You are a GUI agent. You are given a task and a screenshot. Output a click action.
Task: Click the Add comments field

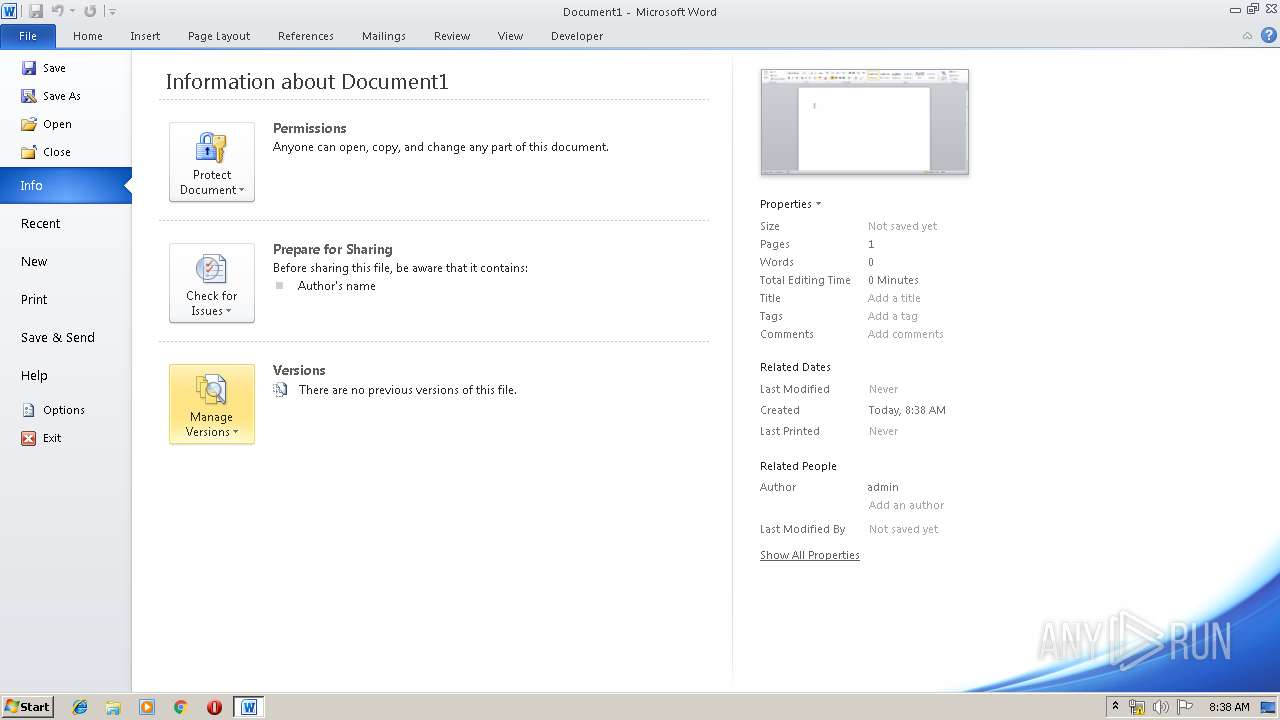tap(905, 334)
